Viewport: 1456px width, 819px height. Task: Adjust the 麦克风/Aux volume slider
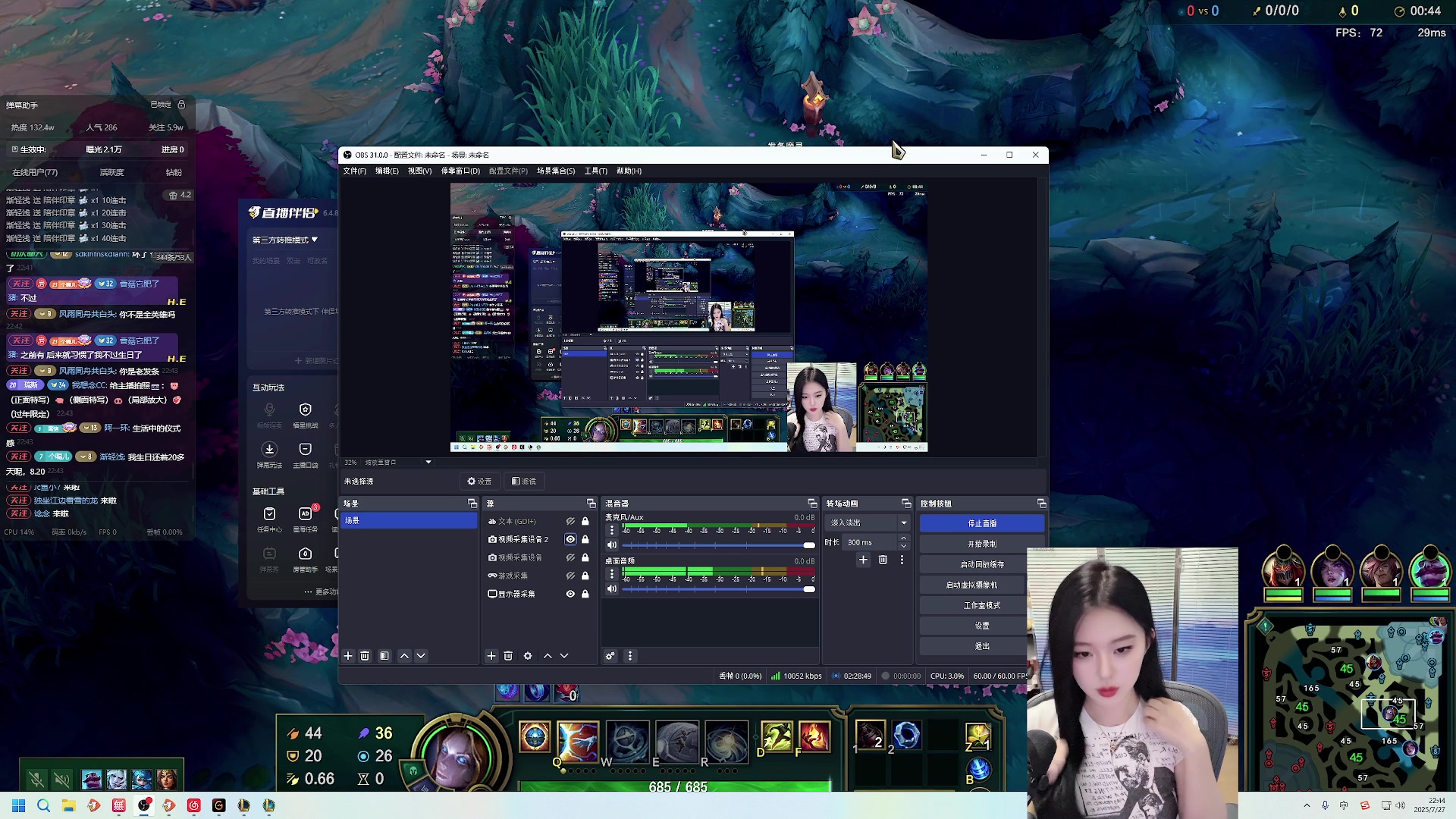pyautogui.click(x=718, y=545)
